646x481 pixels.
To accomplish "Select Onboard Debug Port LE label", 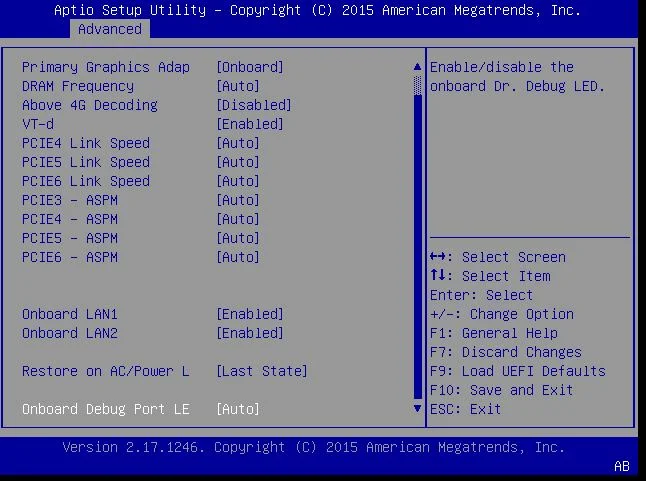I will pos(106,409).
